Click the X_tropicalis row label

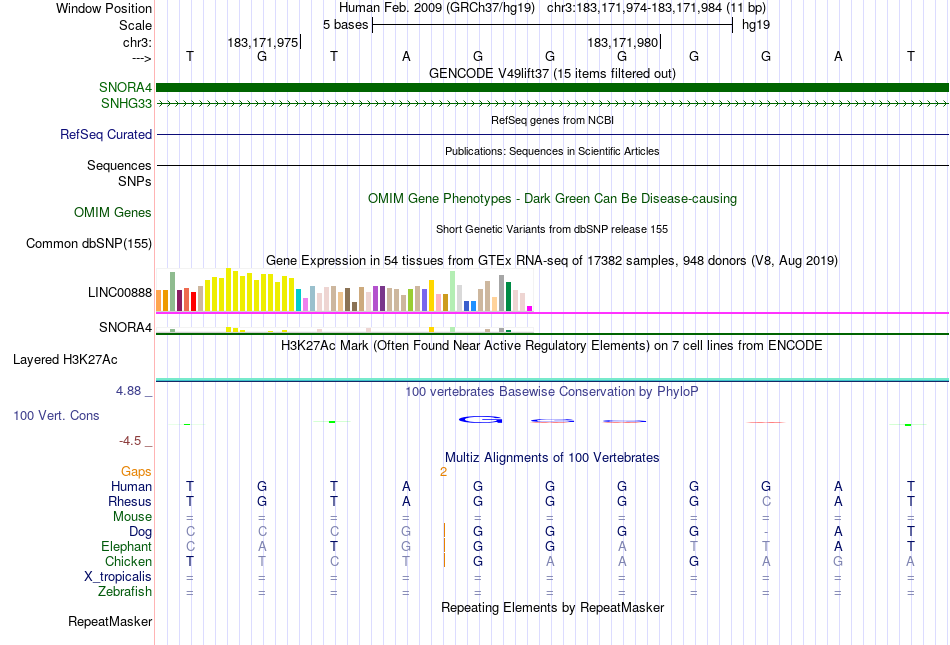click(x=118, y=577)
